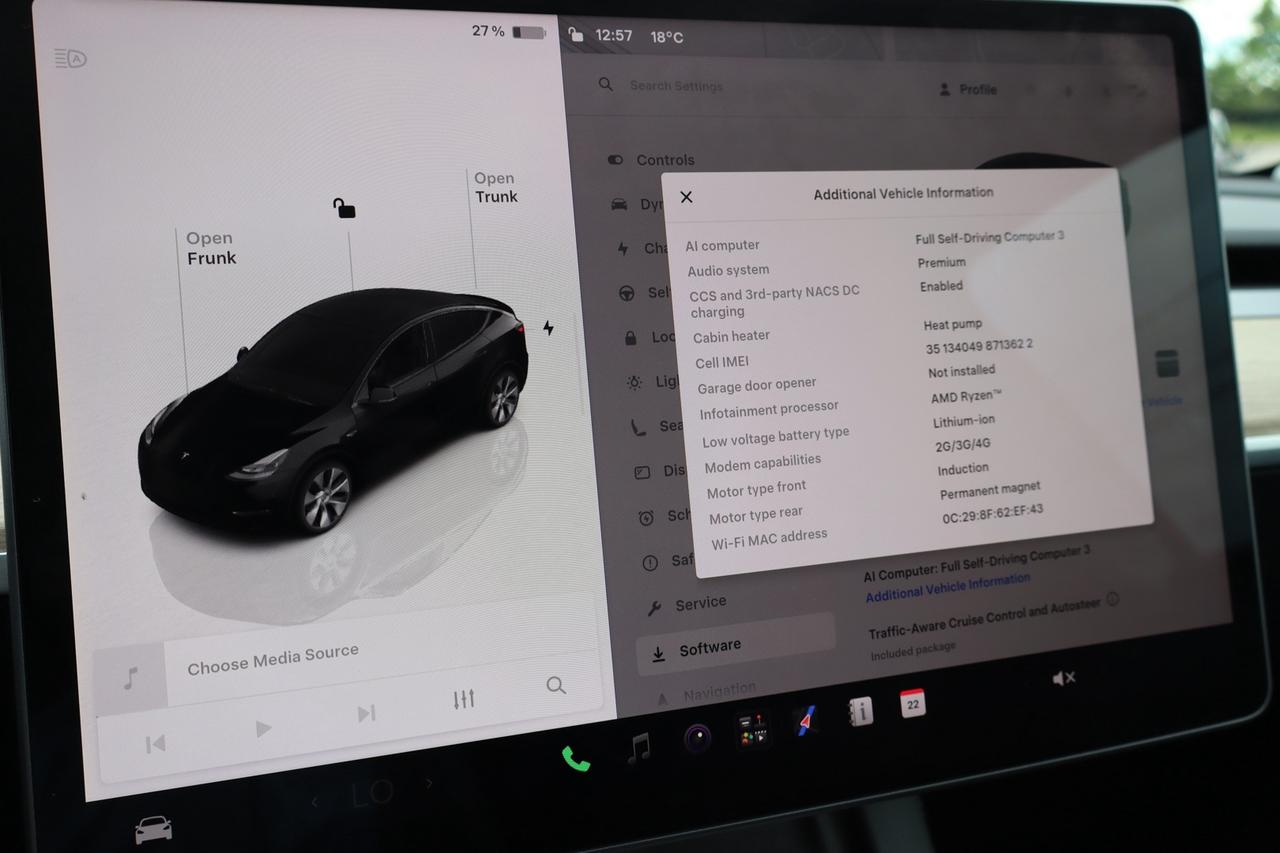Tap the steering wheel icon in sidebar
This screenshot has height=853, width=1280.
tap(627, 293)
